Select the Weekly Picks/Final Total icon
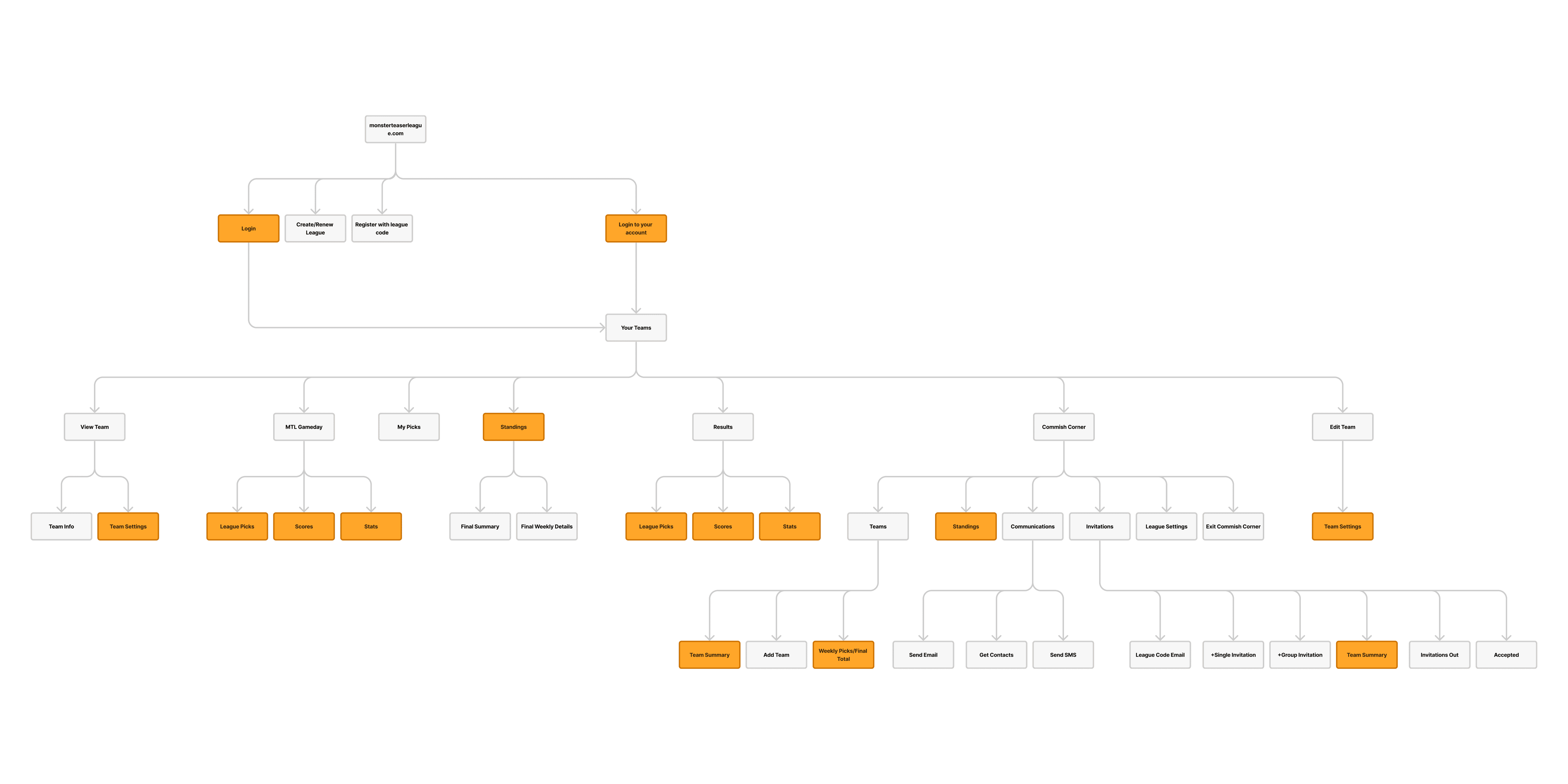Screen dimensions: 1568x784 click(843, 655)
